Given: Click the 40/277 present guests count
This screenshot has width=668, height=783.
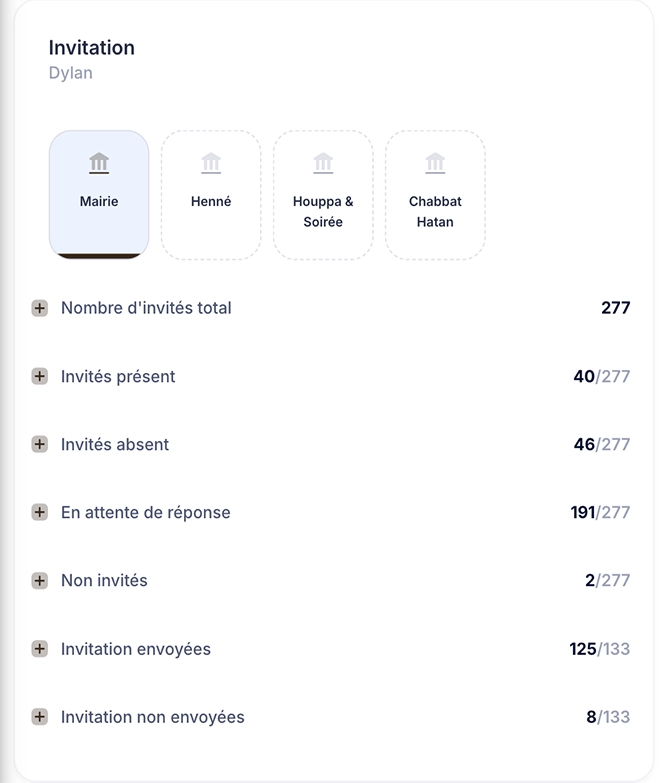Looking at the screenshot, I should (x=602, y=376).
